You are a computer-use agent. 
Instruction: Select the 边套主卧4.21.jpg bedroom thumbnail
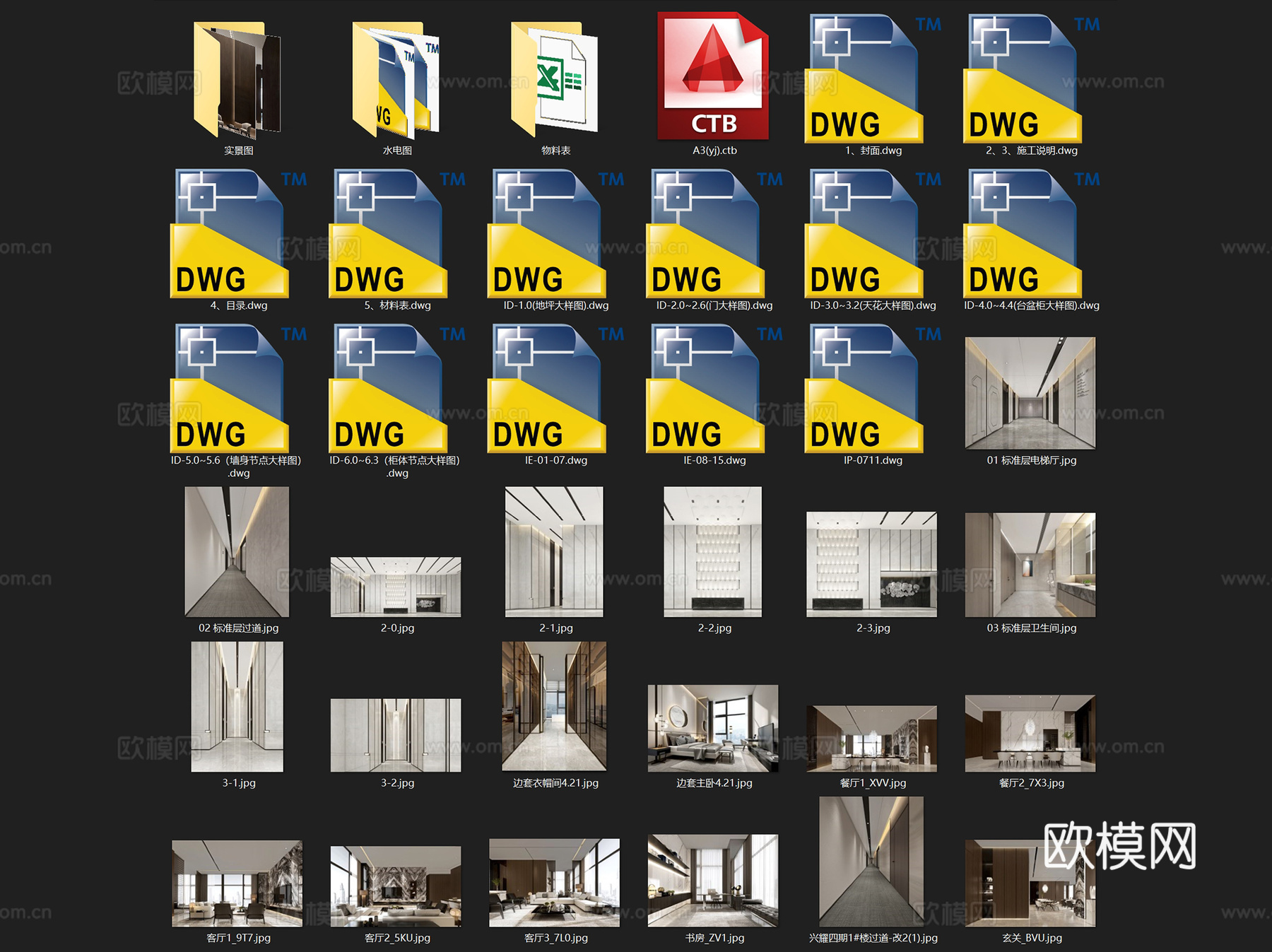click(x=713, y=728)
